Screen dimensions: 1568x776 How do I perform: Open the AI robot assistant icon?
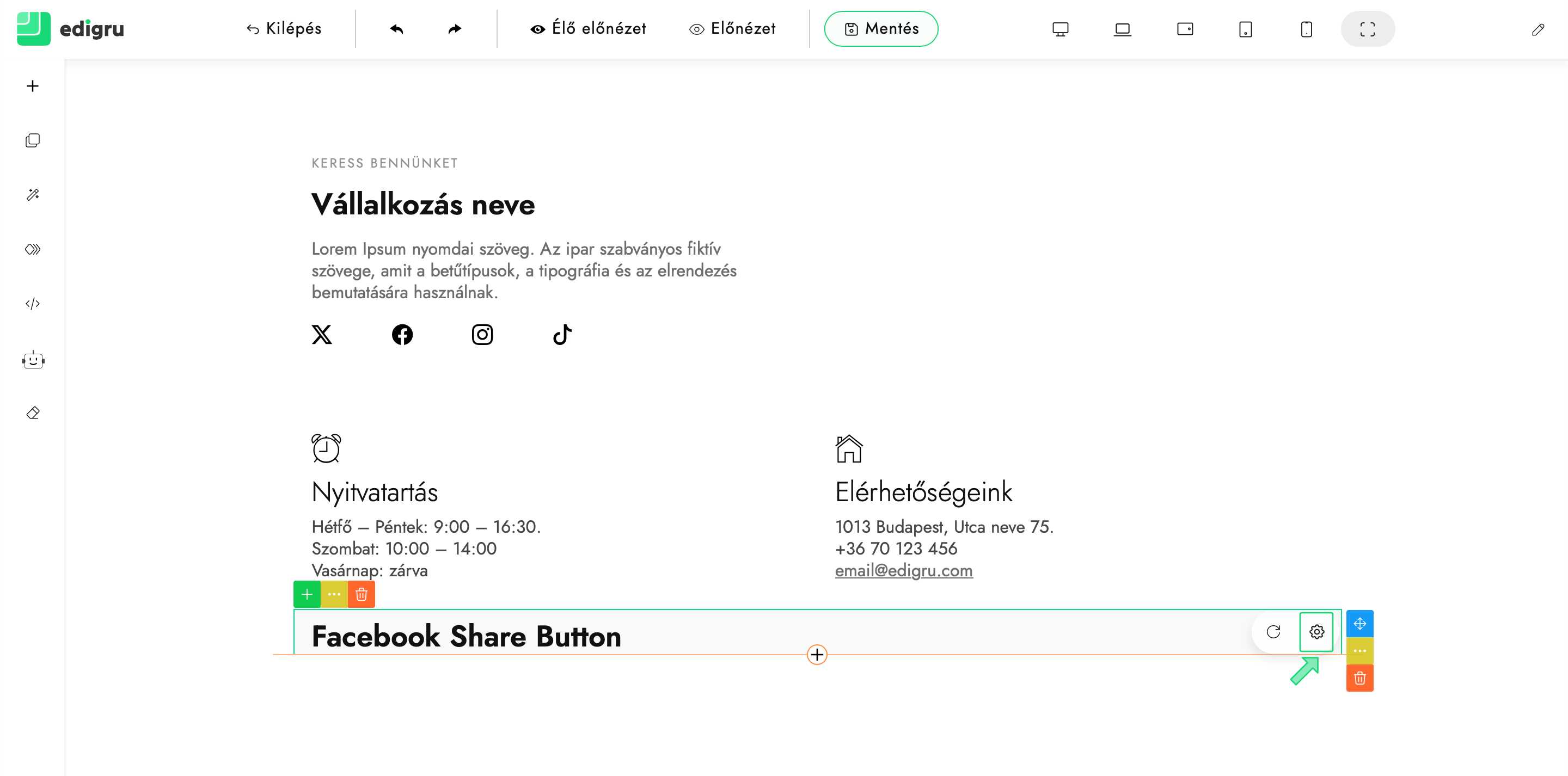33,360
